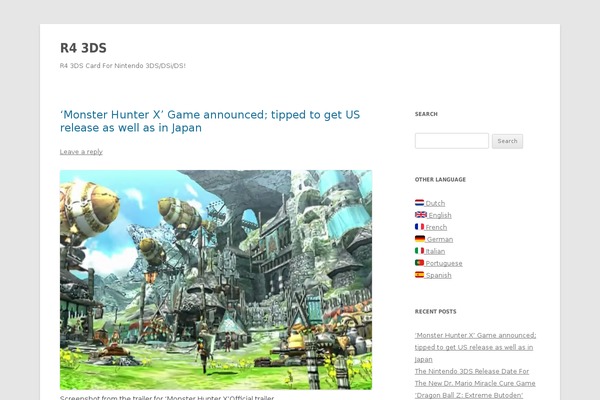This screenshot has height=400, width=600.
Task: Open recent post about Dr. Mario Miracle Cure
Action: tap(475, 377)
